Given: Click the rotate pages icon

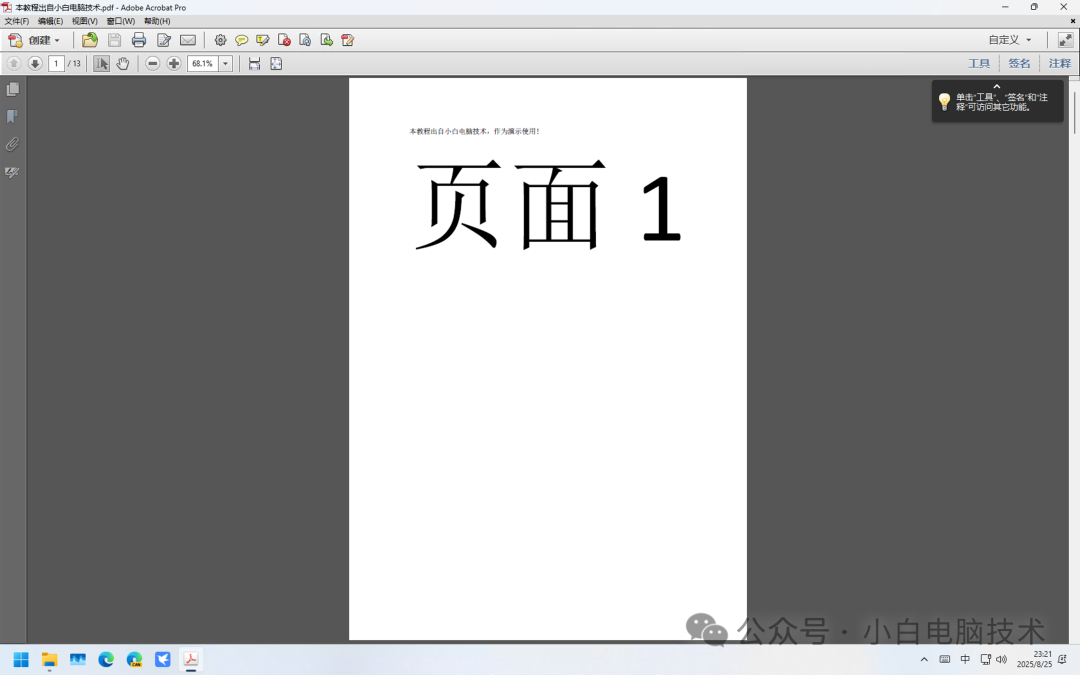Looking at the screenshot, I should tap(305, 40).
